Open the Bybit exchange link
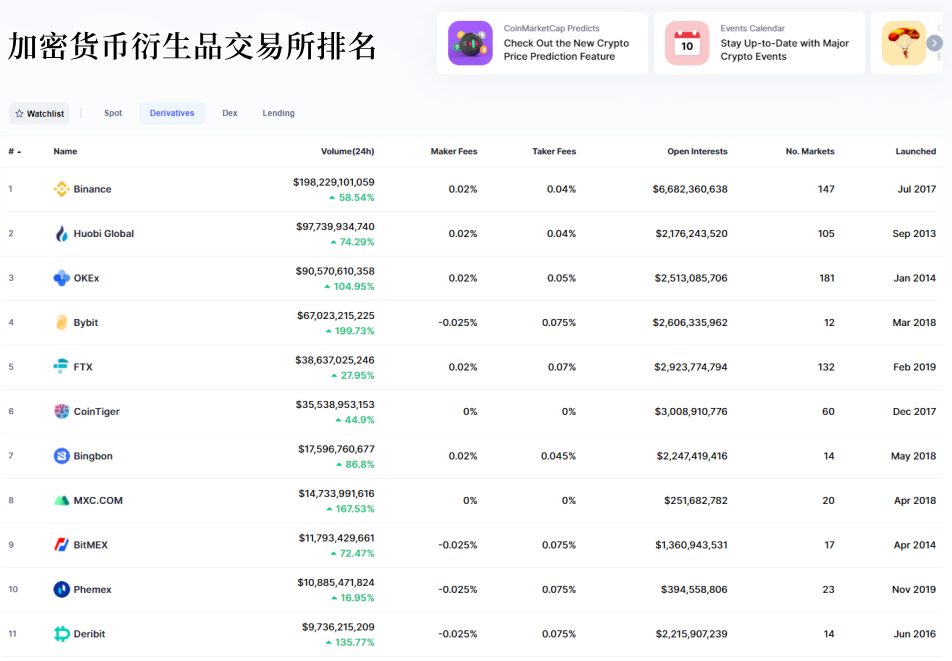Viewport: 952px width, 661px height. pos(86,322)
